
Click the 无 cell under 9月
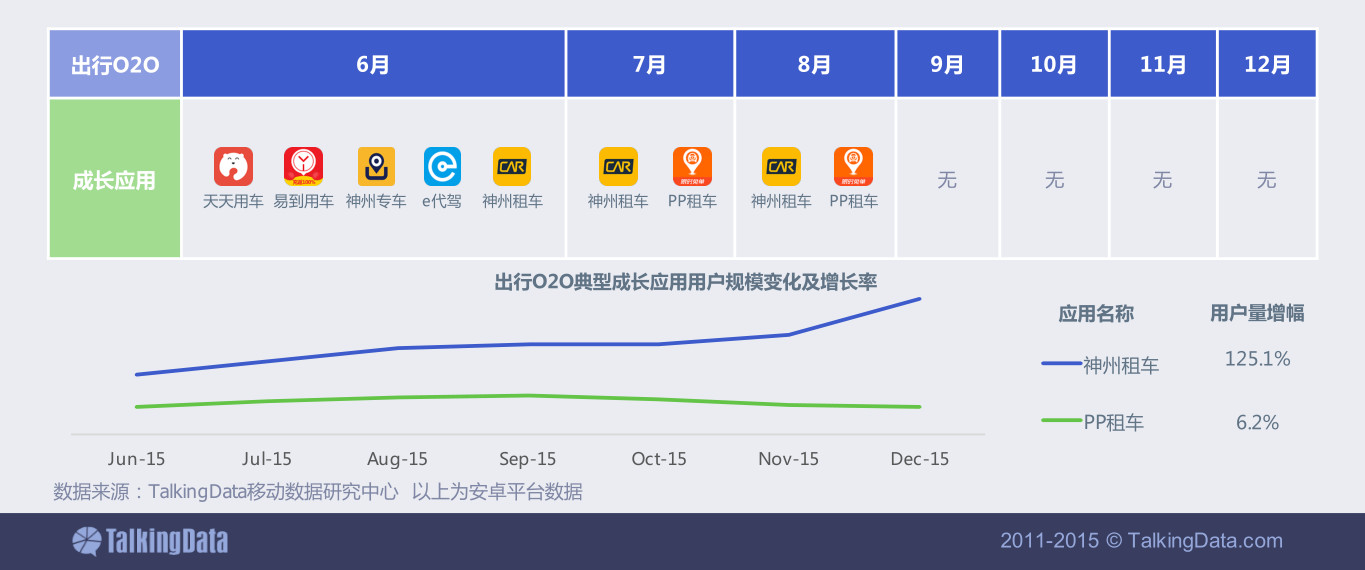947,179
